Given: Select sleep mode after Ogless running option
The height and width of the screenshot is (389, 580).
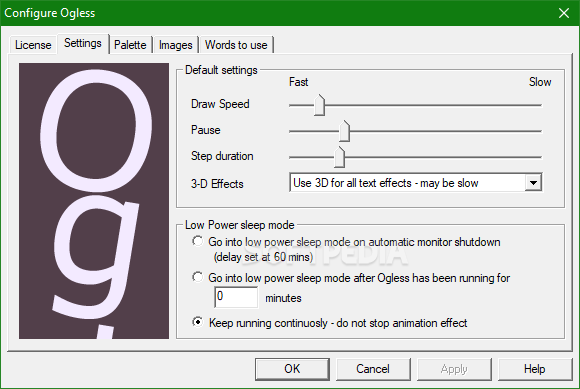Looking at the screenshot, I should (198, 277).
